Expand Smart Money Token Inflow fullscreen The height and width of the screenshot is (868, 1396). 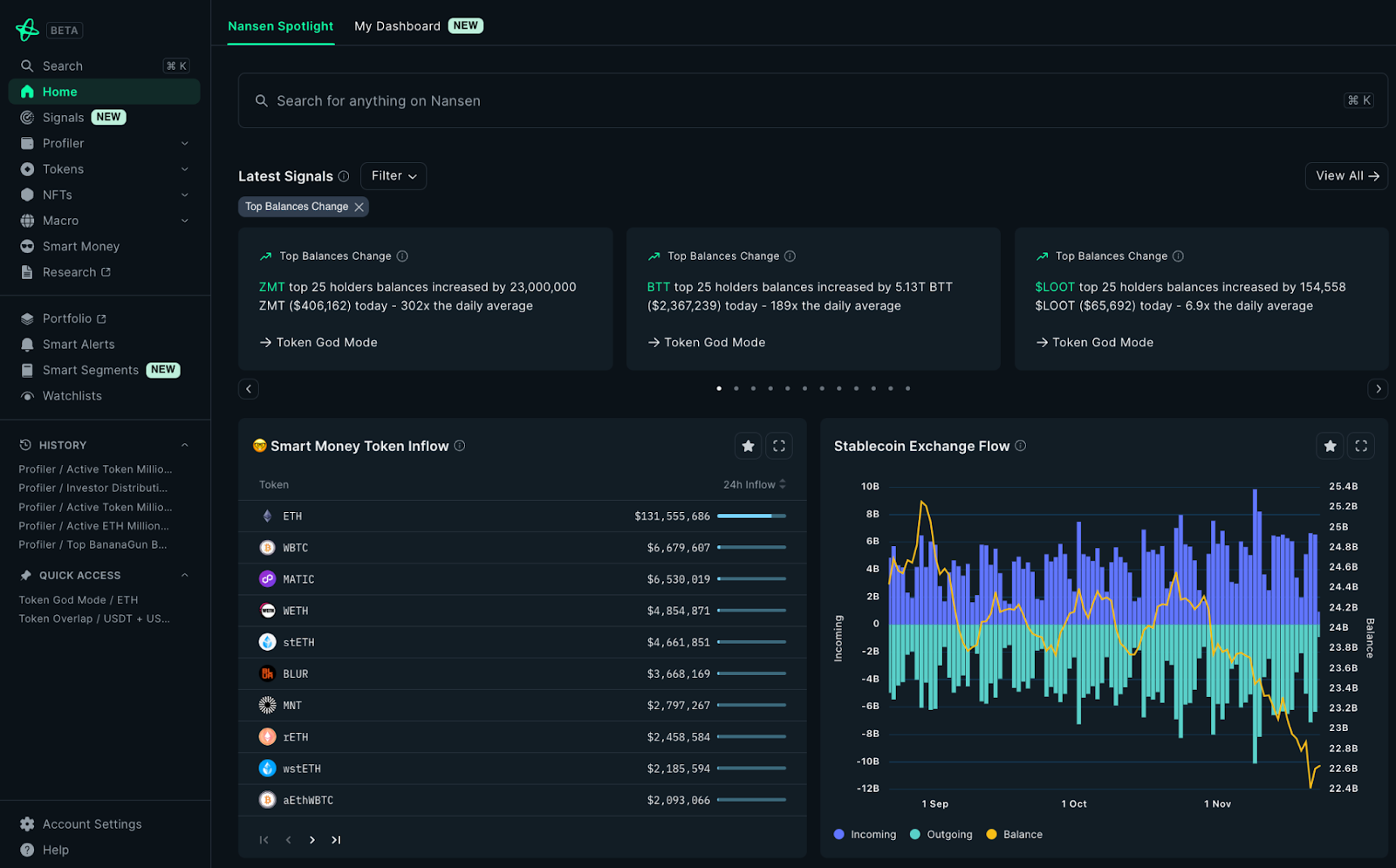(779, 446)
